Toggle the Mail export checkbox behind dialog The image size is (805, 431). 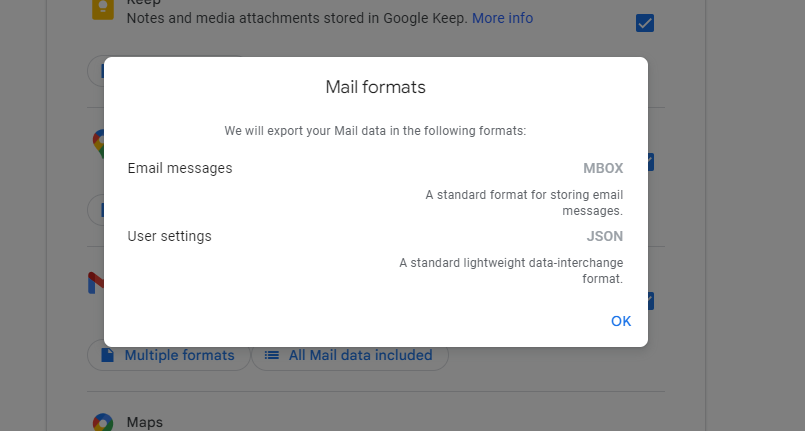651,301
